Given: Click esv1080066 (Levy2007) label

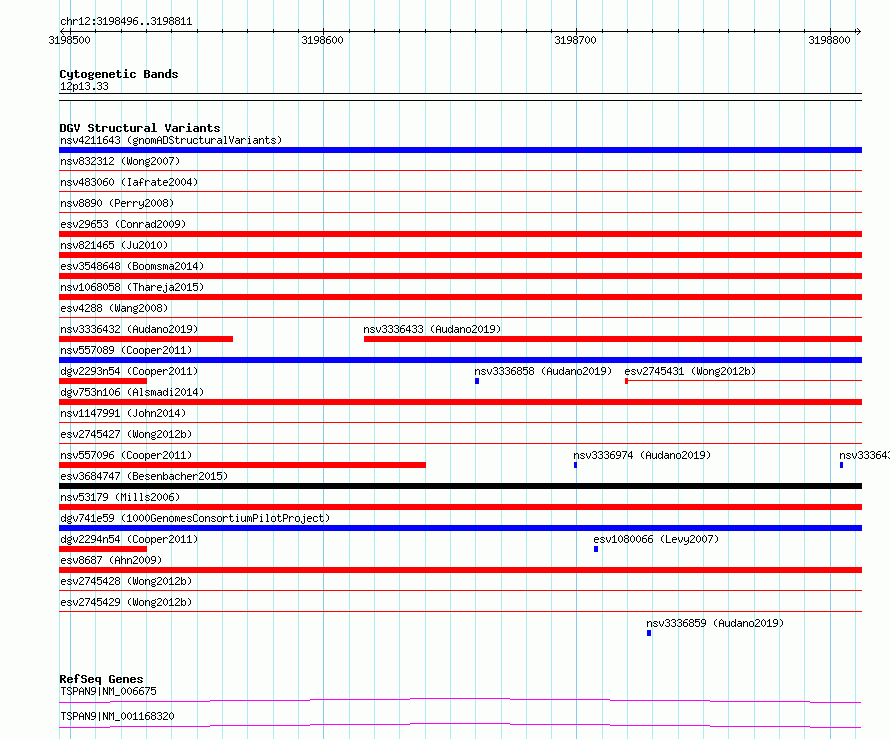Looking at the screenshot, I should coord(656,539).
